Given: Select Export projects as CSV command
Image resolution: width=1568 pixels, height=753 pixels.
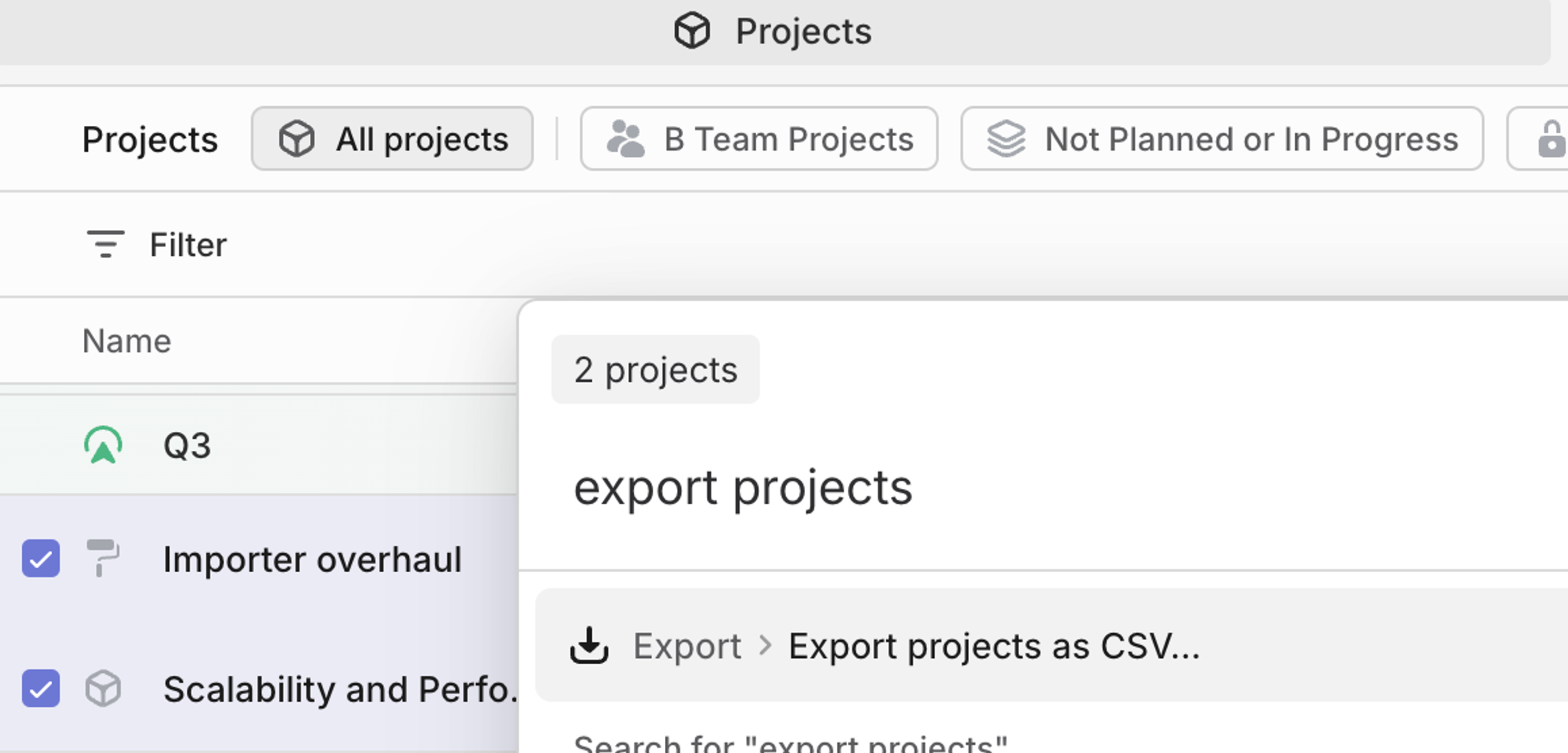Looking at the screenshot, I should 913,646.
